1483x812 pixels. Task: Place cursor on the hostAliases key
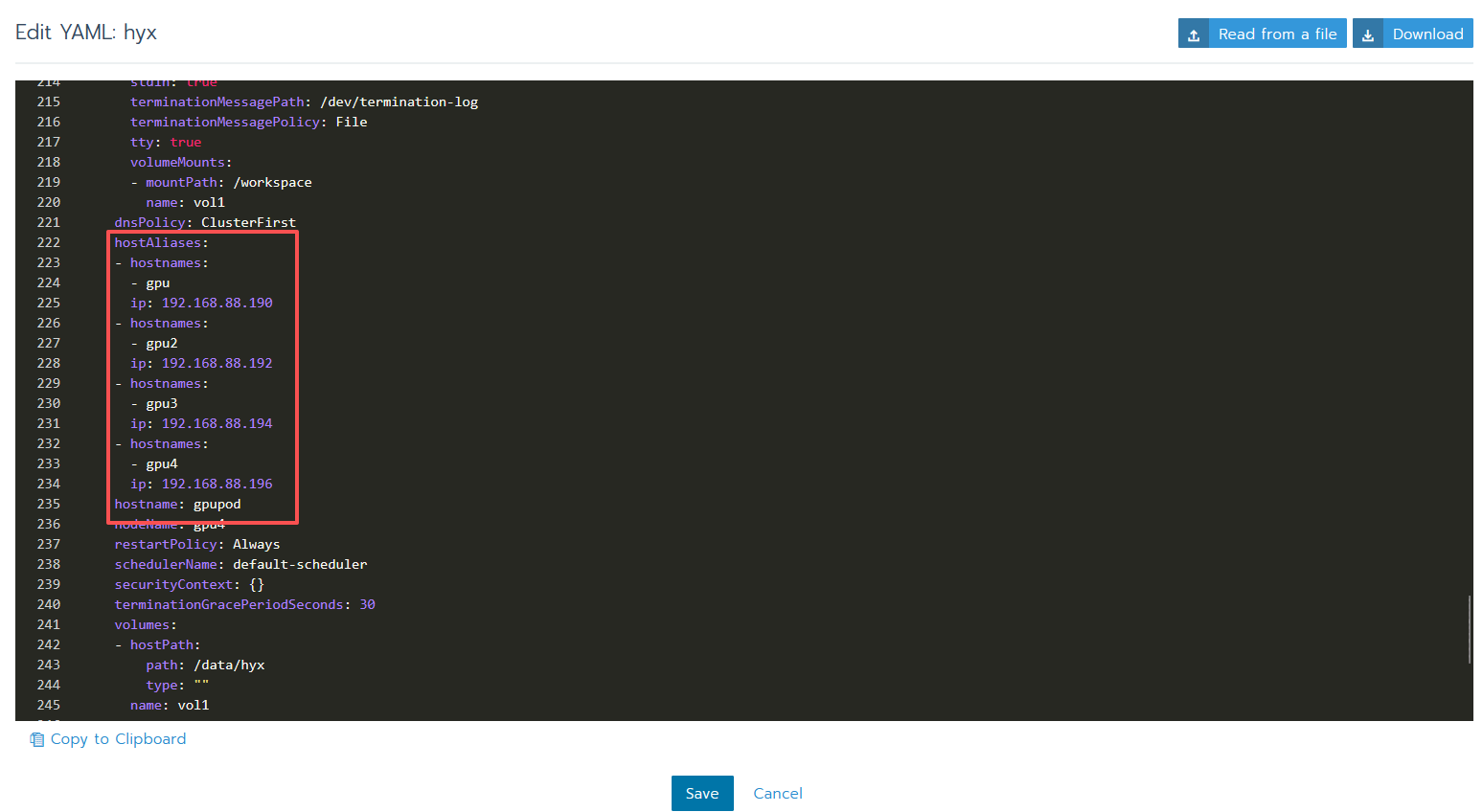pyautogui.click(x=157, y=242)
